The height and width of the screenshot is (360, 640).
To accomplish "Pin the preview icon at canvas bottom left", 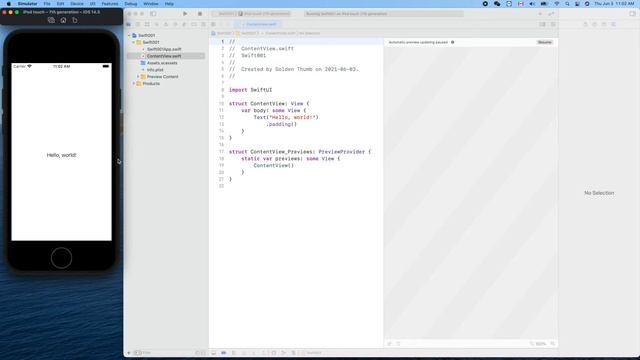I will [x=389, y=344].
